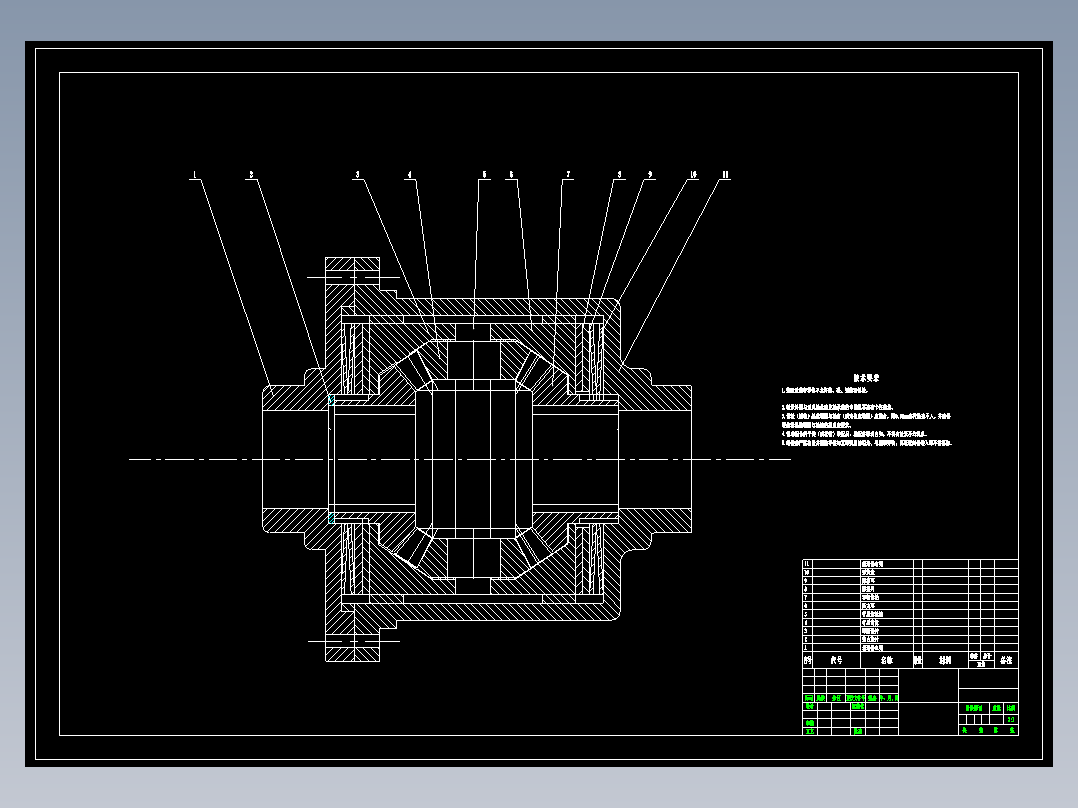Click the 材料 column header in parts list
This screenshot has width=1078, height=808.
(x=945, y=660)
